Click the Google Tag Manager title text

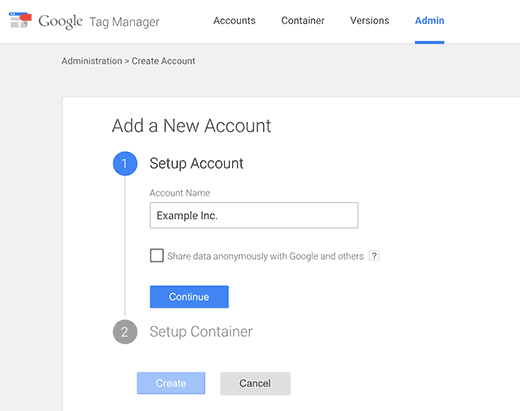[99, 22]
